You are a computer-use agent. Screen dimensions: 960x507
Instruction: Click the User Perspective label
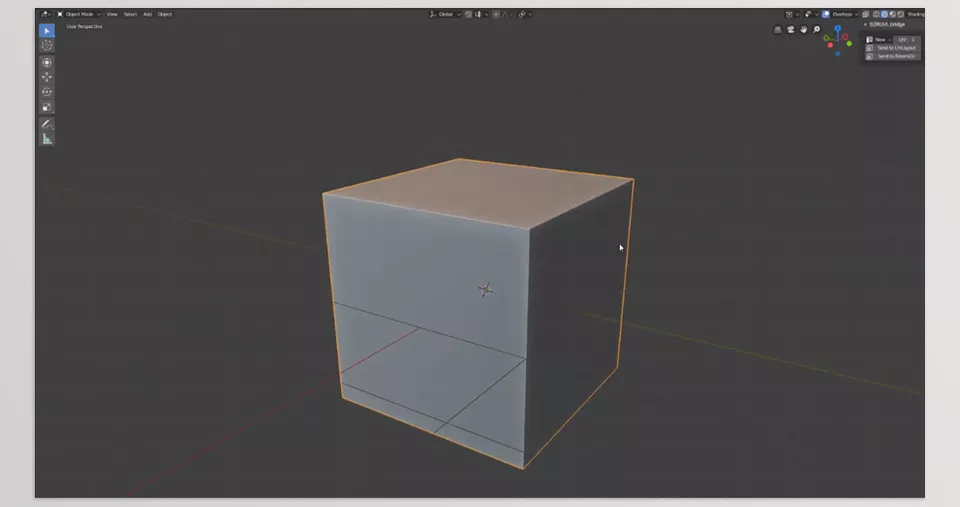click(x=84, y=26)
